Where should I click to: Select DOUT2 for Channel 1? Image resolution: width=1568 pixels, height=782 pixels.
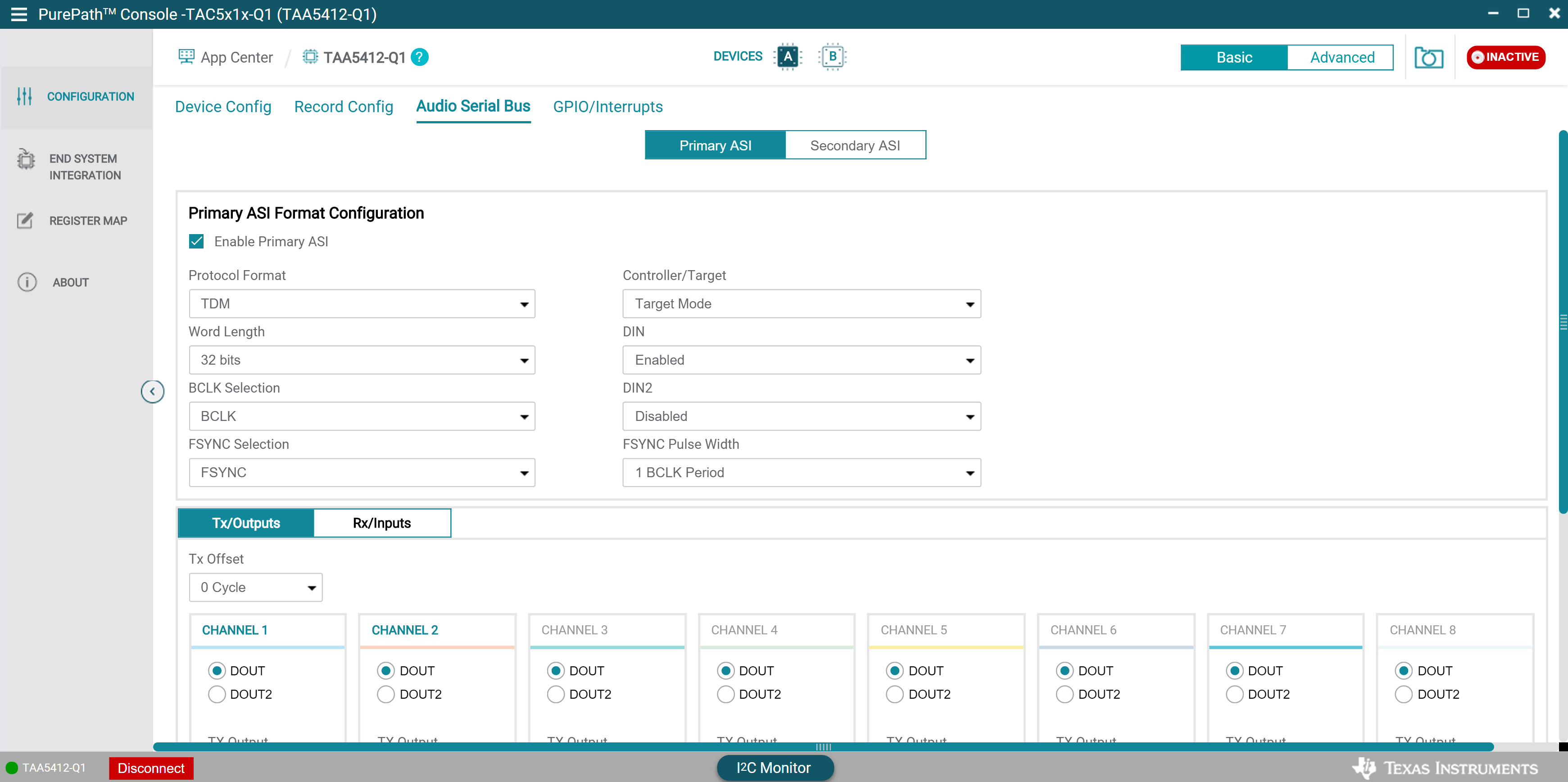click(x=217, y=694)
